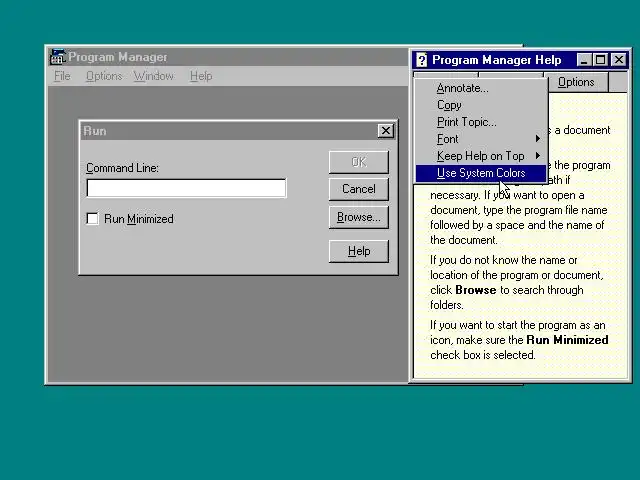Viewport: 640px width, 480px height.
Task: Click the Program Manager Help question mark icon
Action: [422, 60]
